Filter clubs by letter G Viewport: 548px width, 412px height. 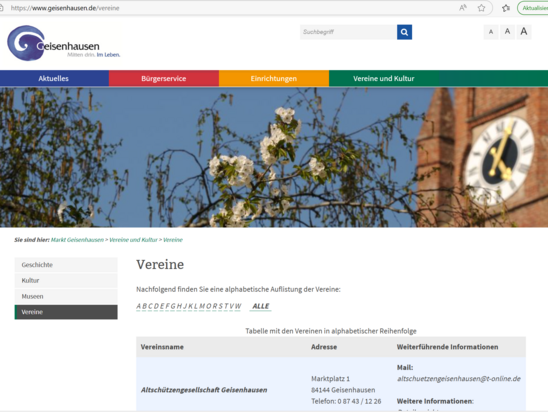point(173,306)
